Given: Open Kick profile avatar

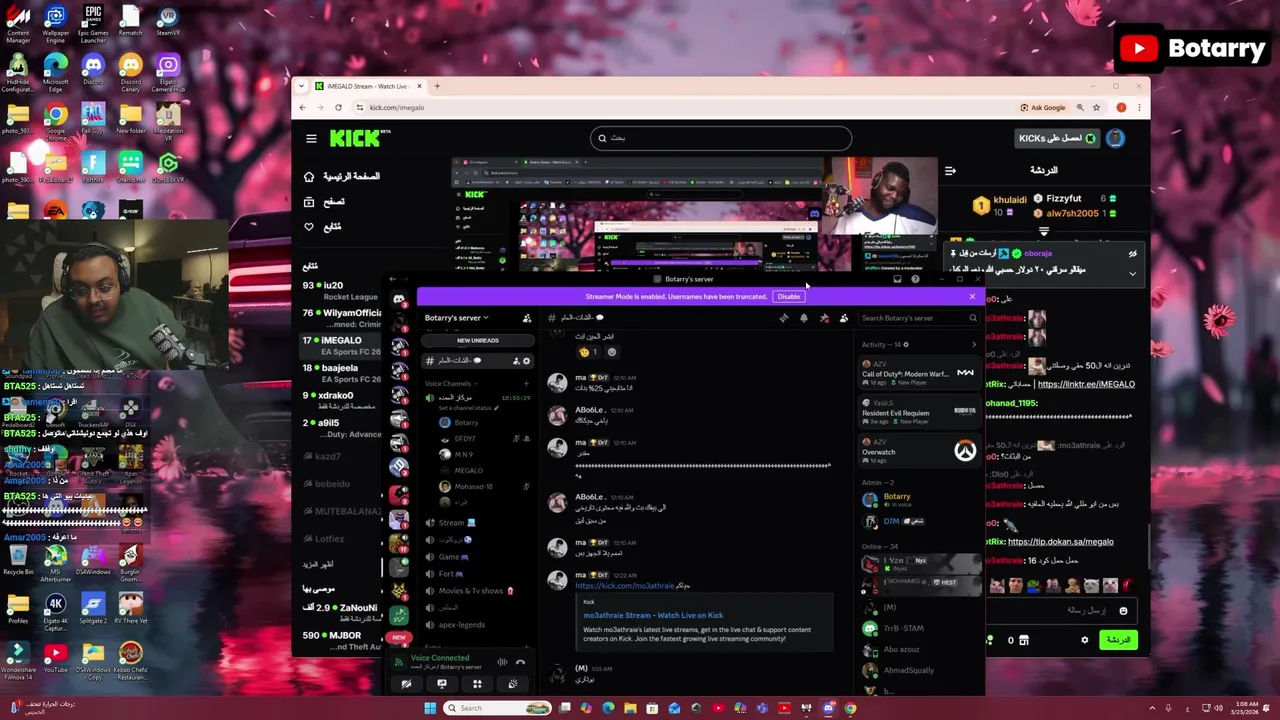Looking at the screenshot, I should pyautogui.click(x=1116, y=138).
